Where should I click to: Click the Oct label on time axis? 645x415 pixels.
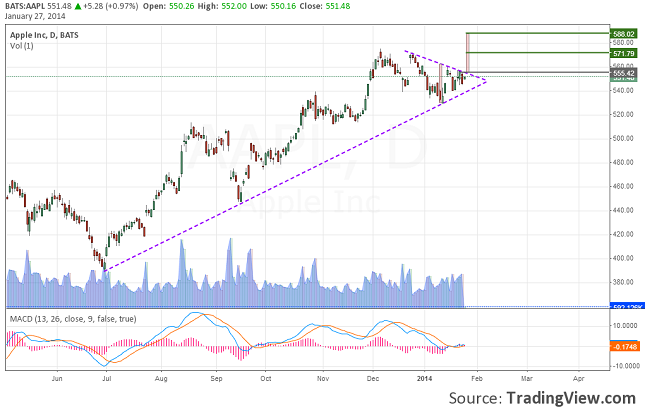(x=266, y=378)
